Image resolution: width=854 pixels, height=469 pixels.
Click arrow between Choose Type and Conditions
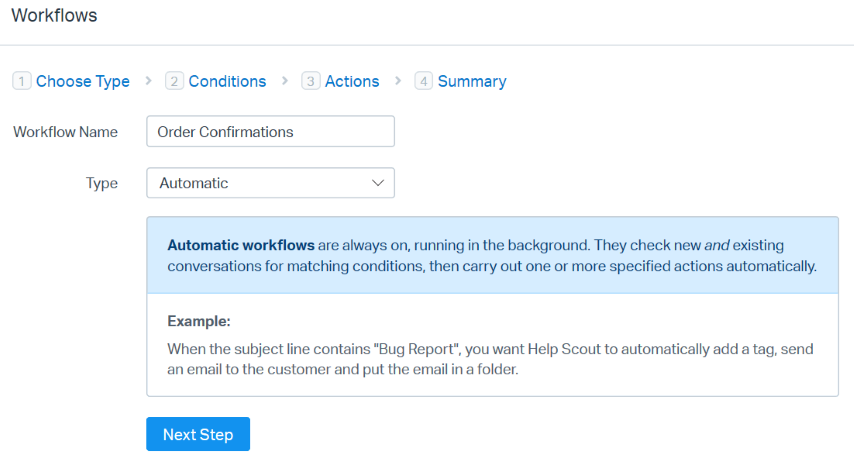click(149, 81)
